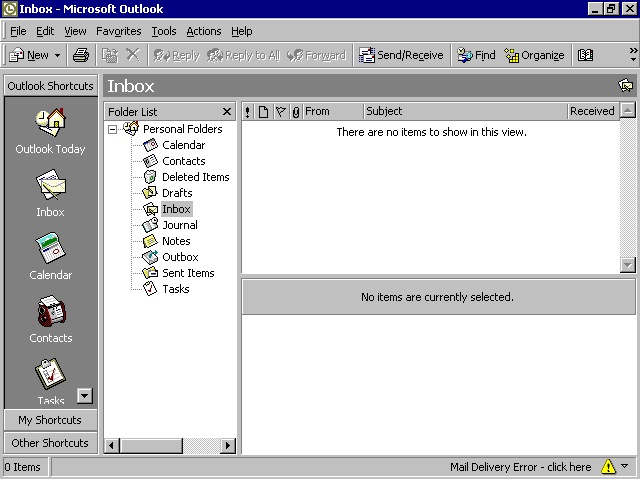The image size is (640, 480).
Task: Select Sent Items folder
Action: [188, 273]
